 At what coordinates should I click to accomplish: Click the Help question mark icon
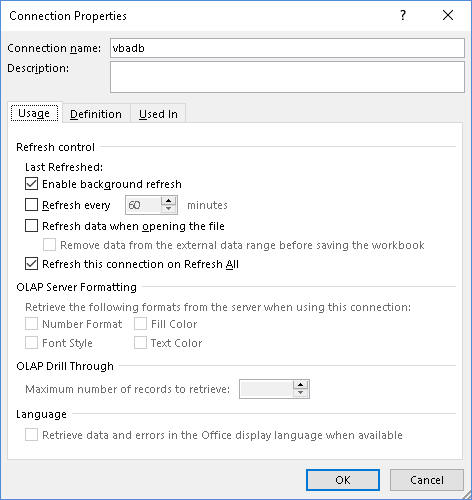403,15
